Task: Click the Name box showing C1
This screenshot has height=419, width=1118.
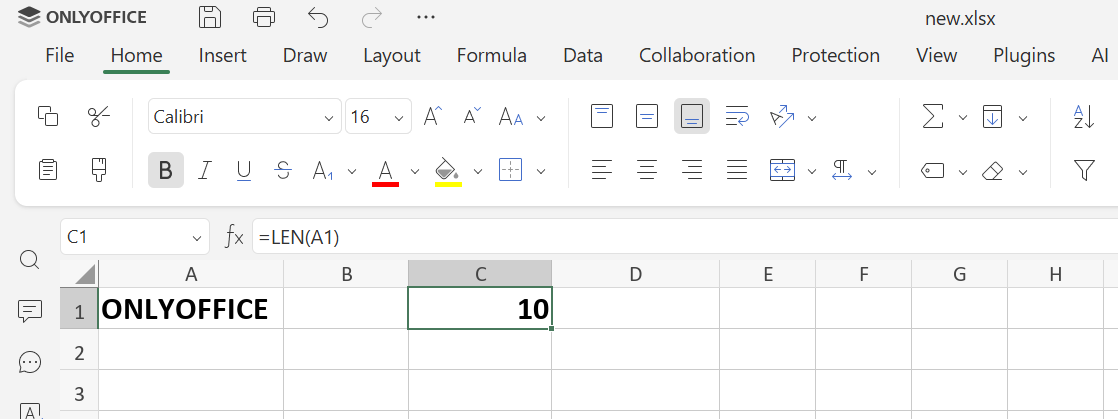Action: (x=135, y=237)
